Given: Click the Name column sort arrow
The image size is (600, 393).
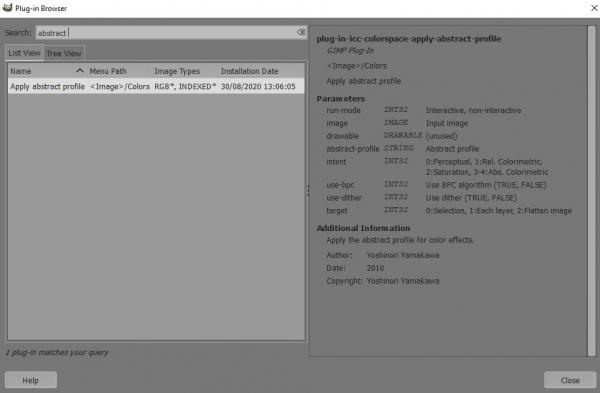Looking at the screenshot, I should (x=80, y=71).
